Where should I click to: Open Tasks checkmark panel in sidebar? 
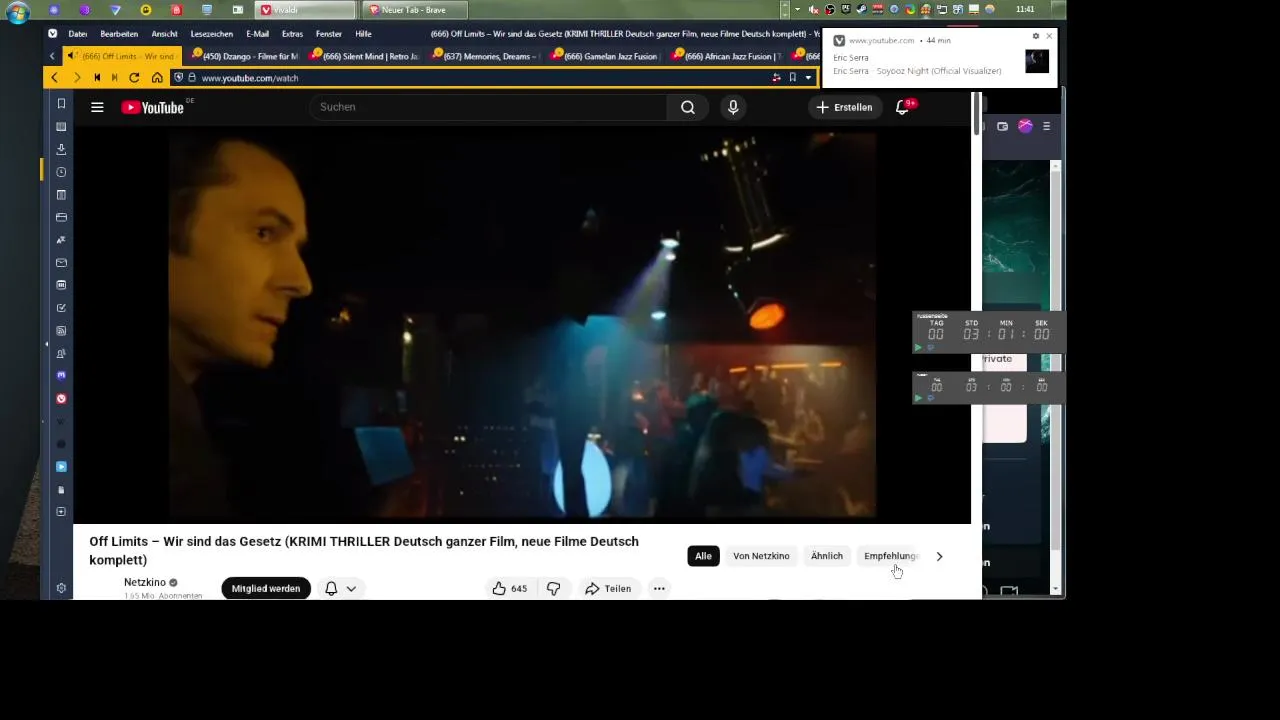61,308
